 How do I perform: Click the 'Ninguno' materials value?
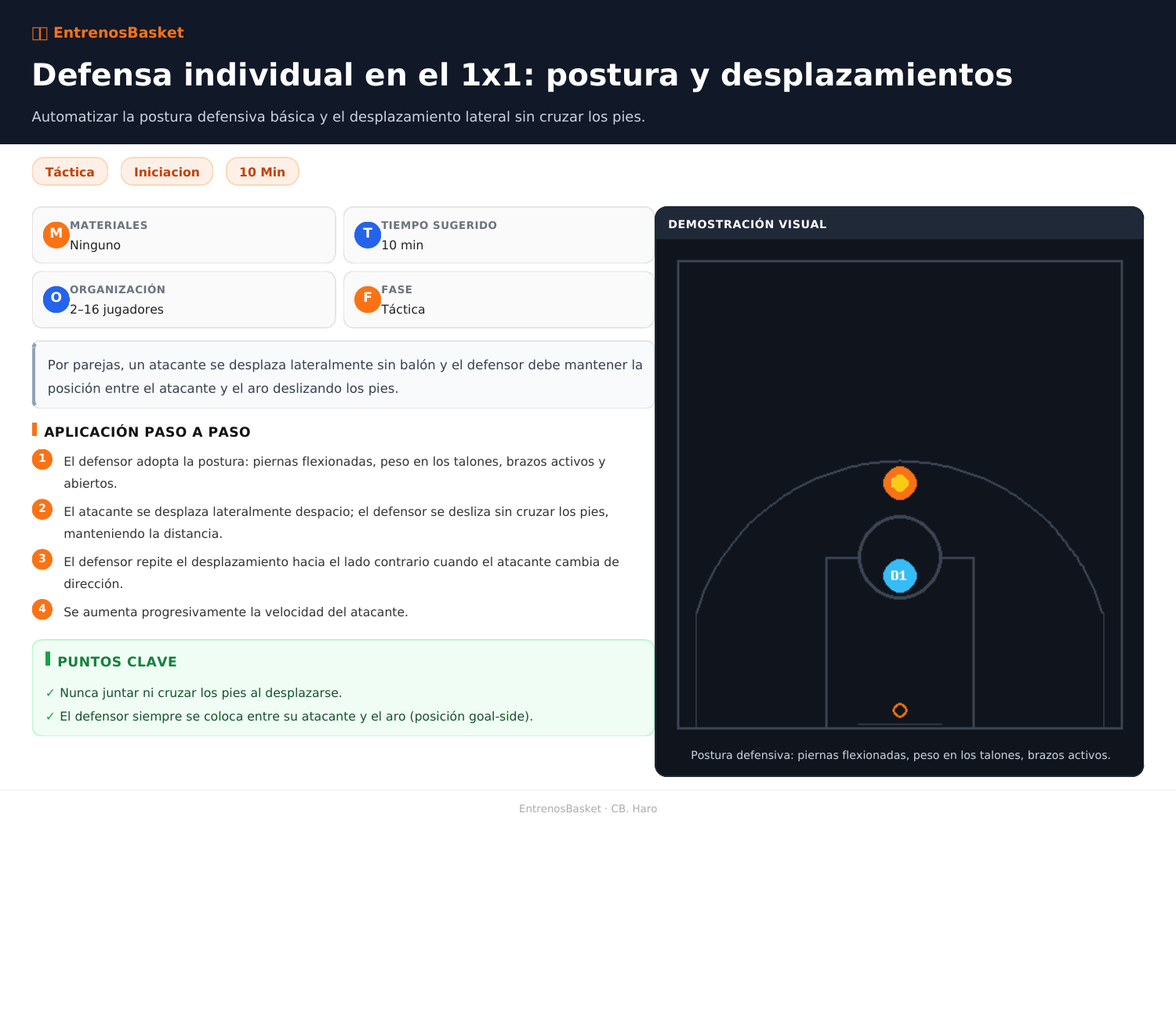pos(95,245)
